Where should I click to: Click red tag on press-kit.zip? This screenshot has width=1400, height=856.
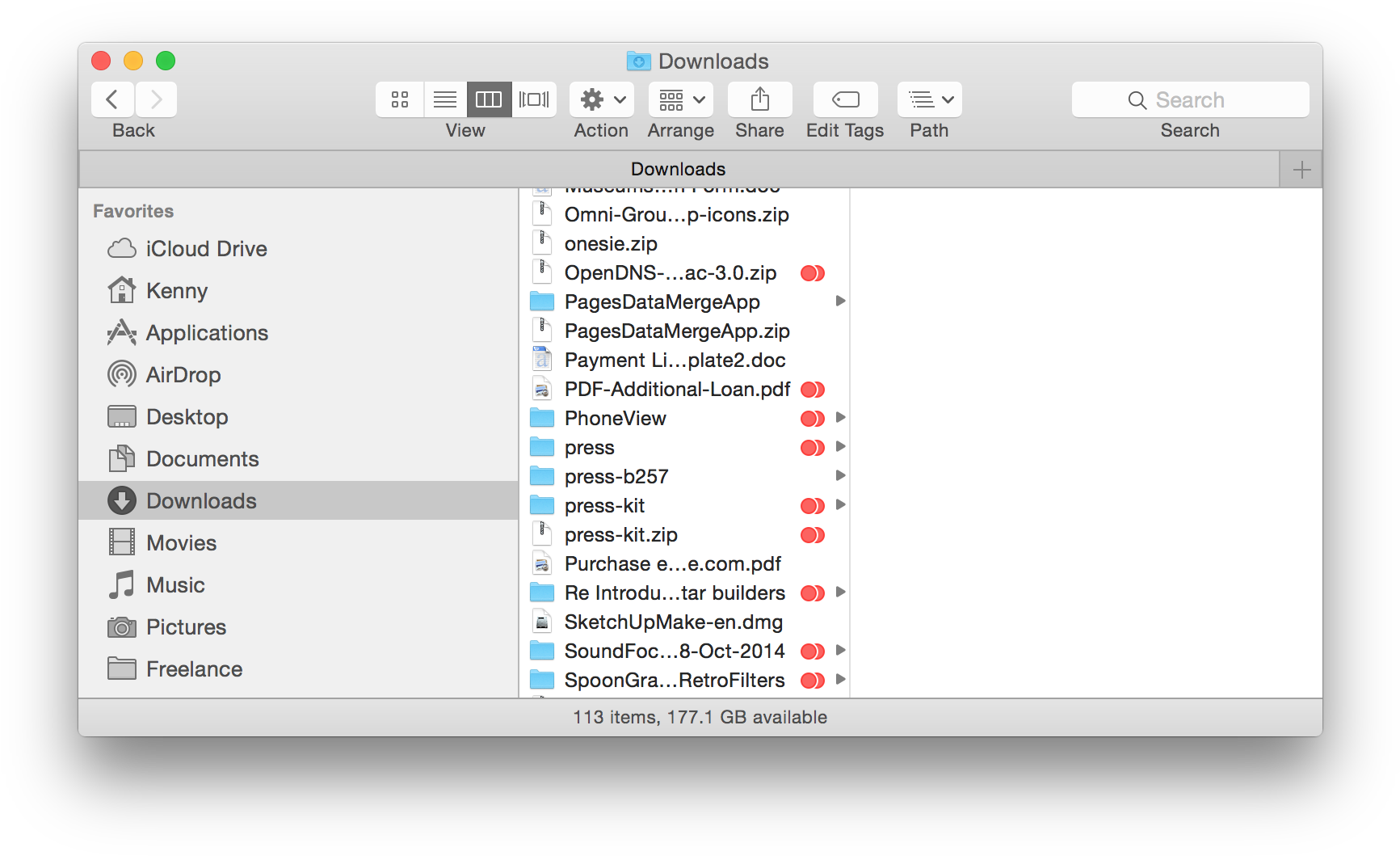pos(812,535)
